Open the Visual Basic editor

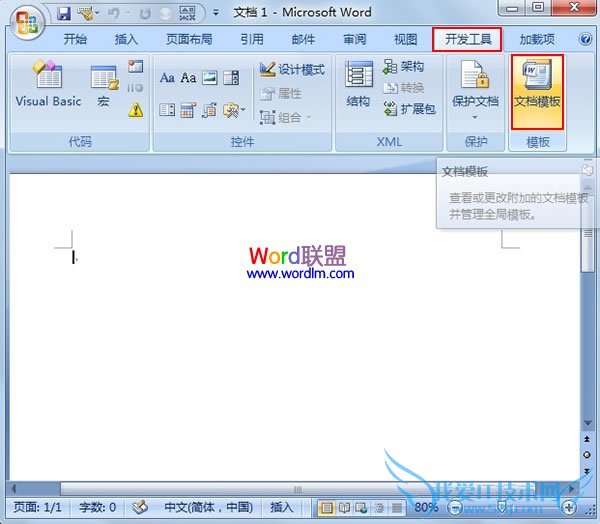pos(48,83)
